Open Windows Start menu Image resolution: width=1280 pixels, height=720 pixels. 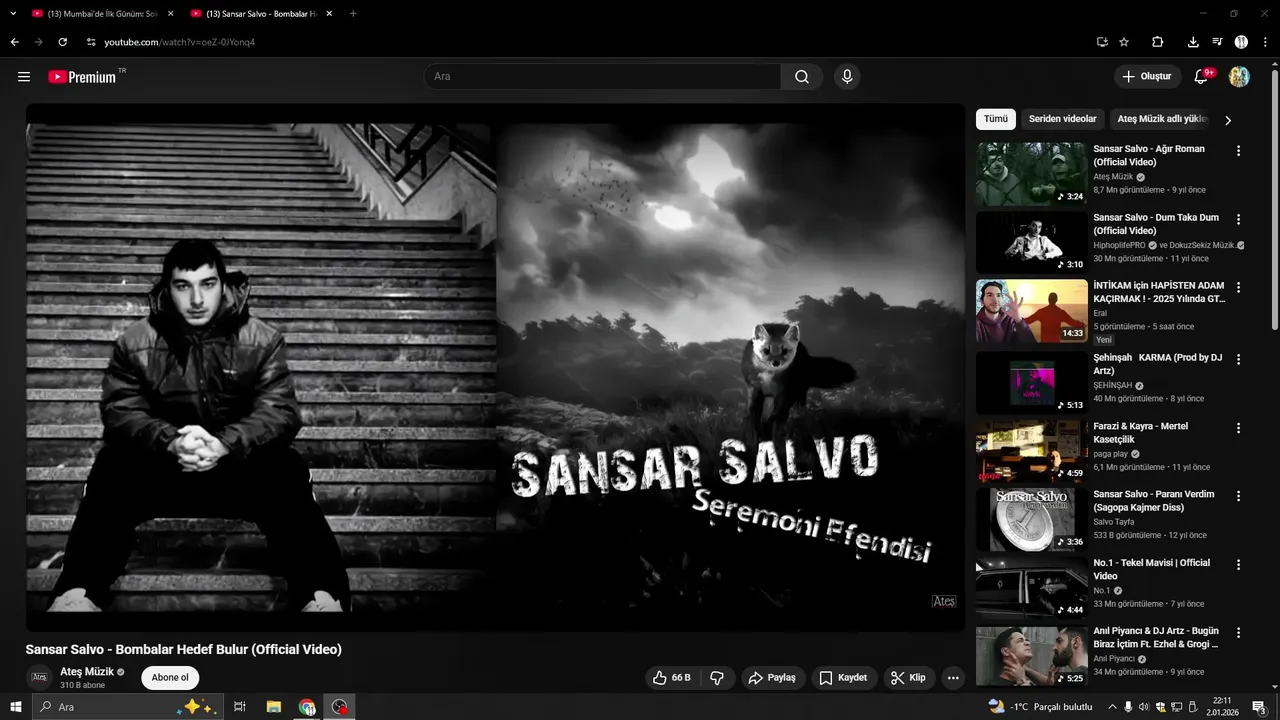point(15,707)
